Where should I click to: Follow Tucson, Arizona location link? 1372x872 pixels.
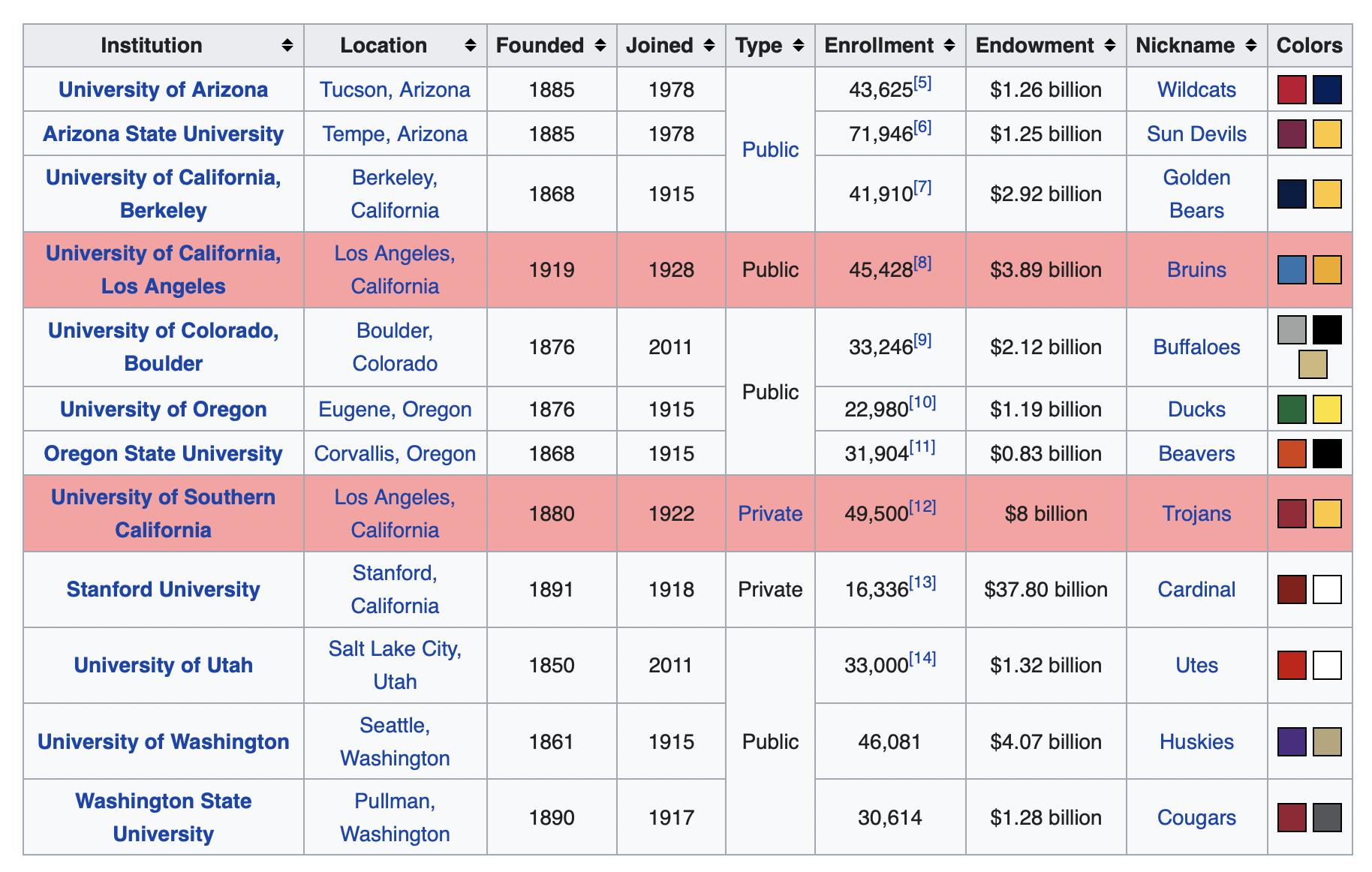[395, 89]
